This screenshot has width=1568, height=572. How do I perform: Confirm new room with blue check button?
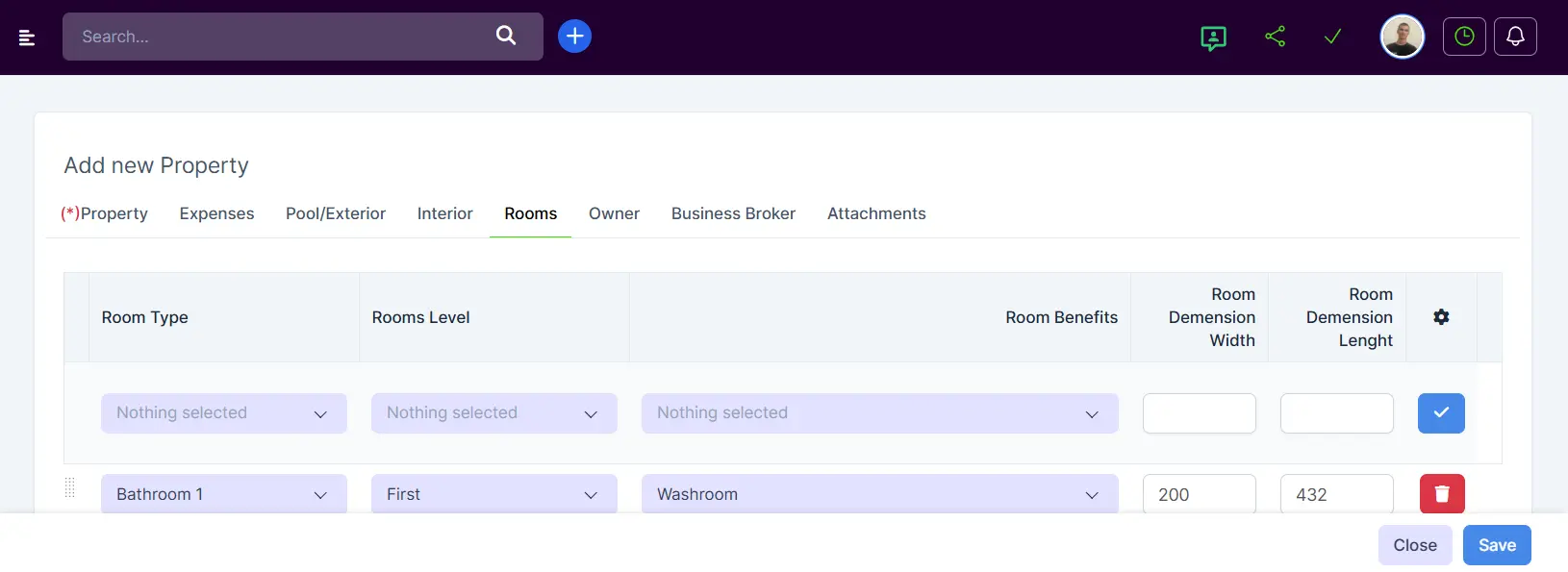[x=1440, y=413]
